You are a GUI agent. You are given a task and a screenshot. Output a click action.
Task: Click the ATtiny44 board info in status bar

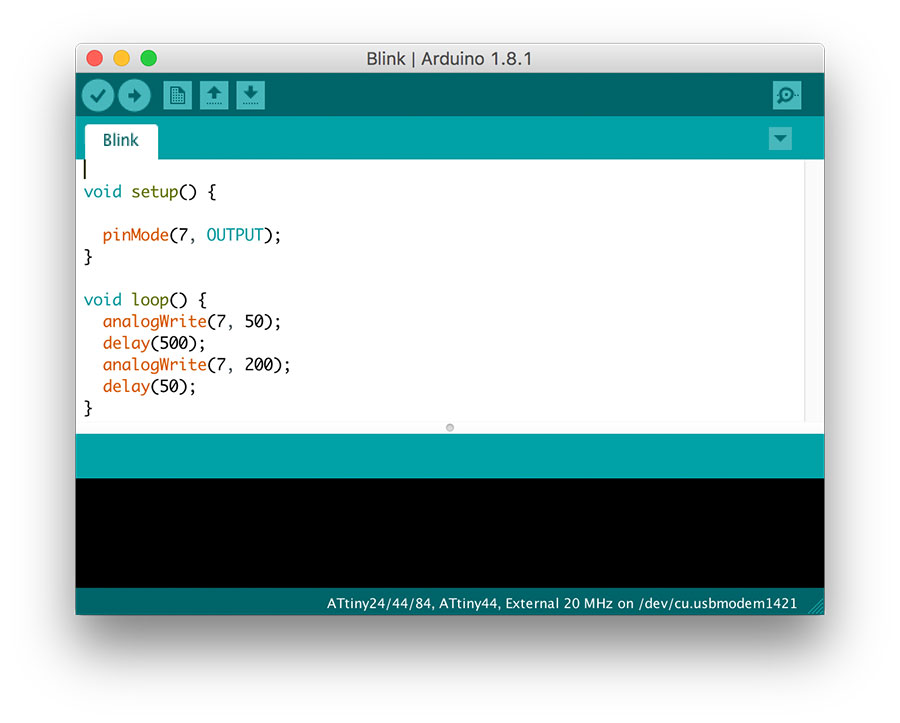pos(562,603)
